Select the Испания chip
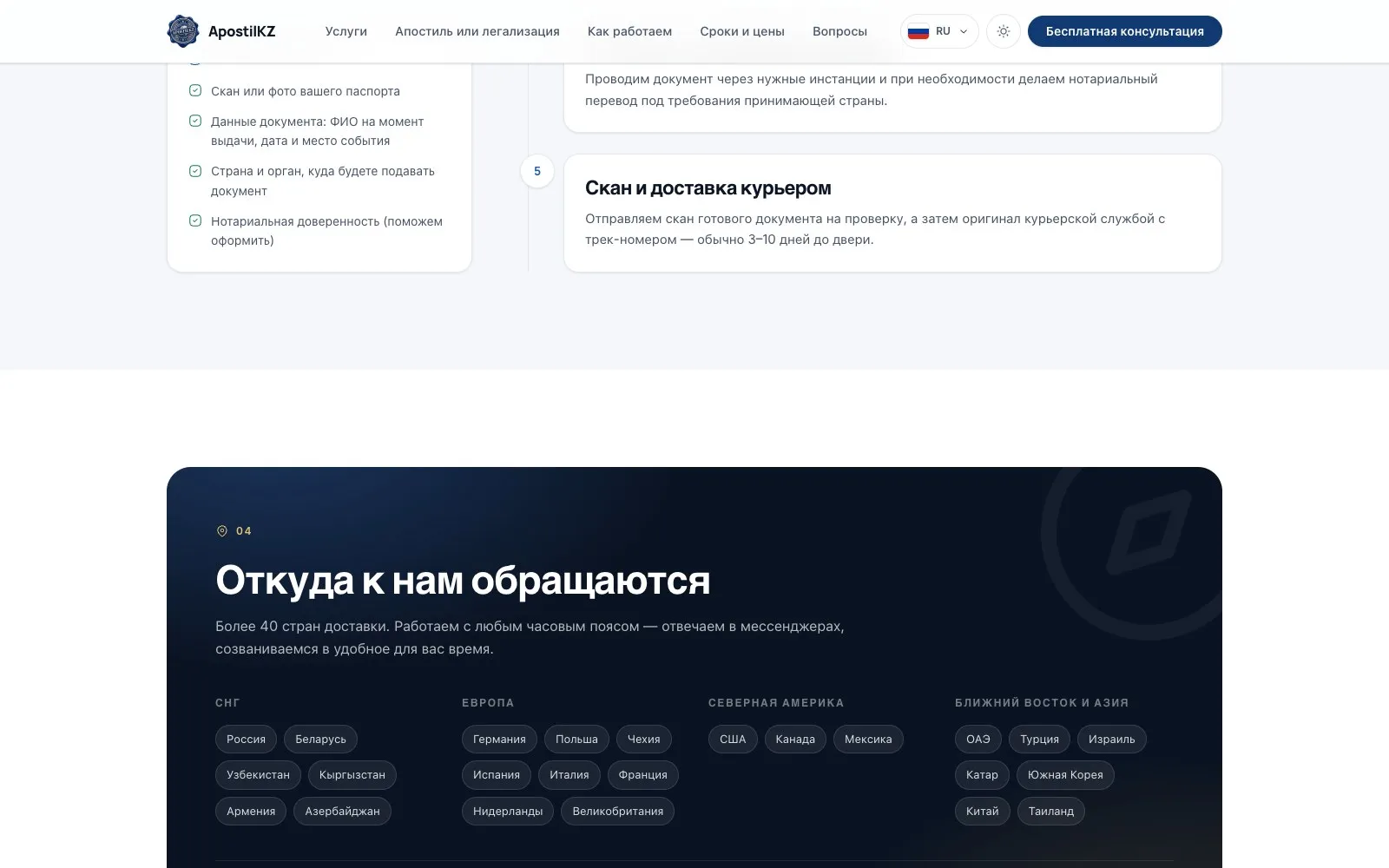Screen dimensions: 1389x868 [497, 775]
